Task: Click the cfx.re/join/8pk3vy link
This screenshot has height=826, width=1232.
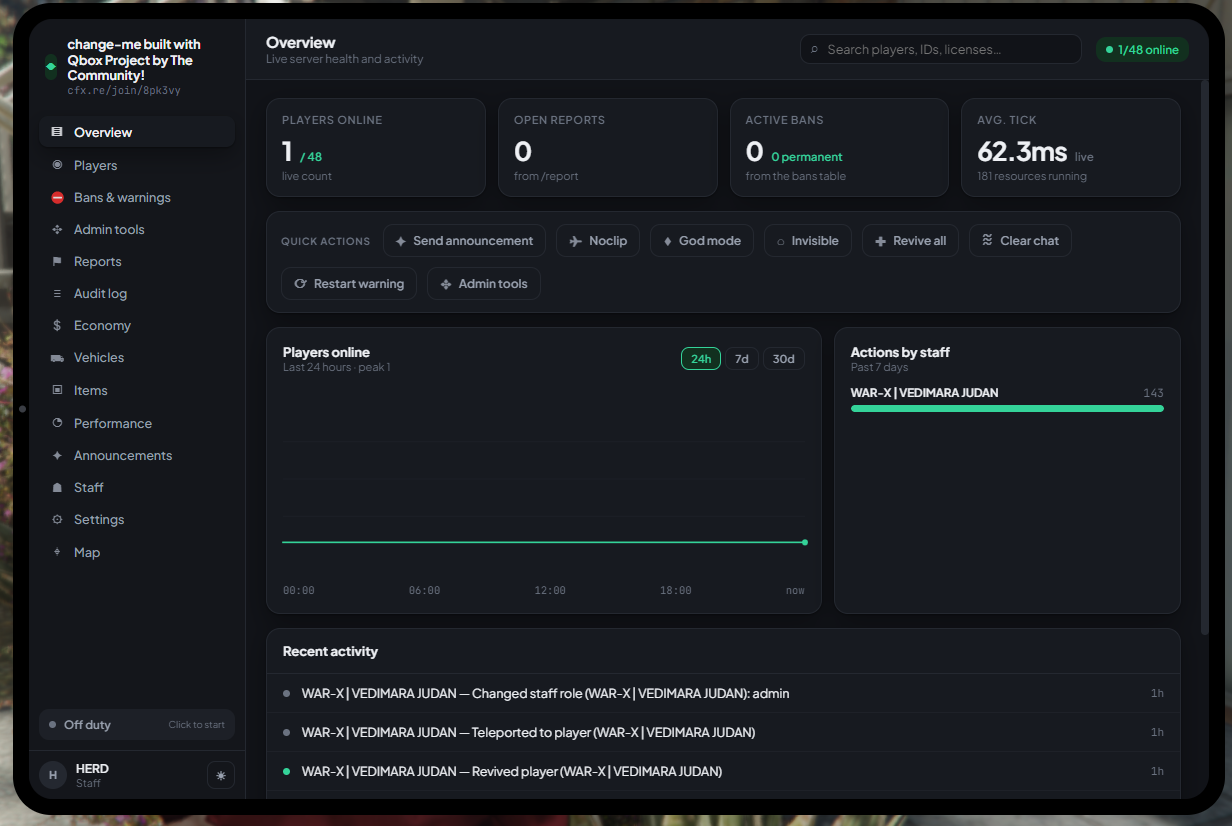Action: [124, 91]
